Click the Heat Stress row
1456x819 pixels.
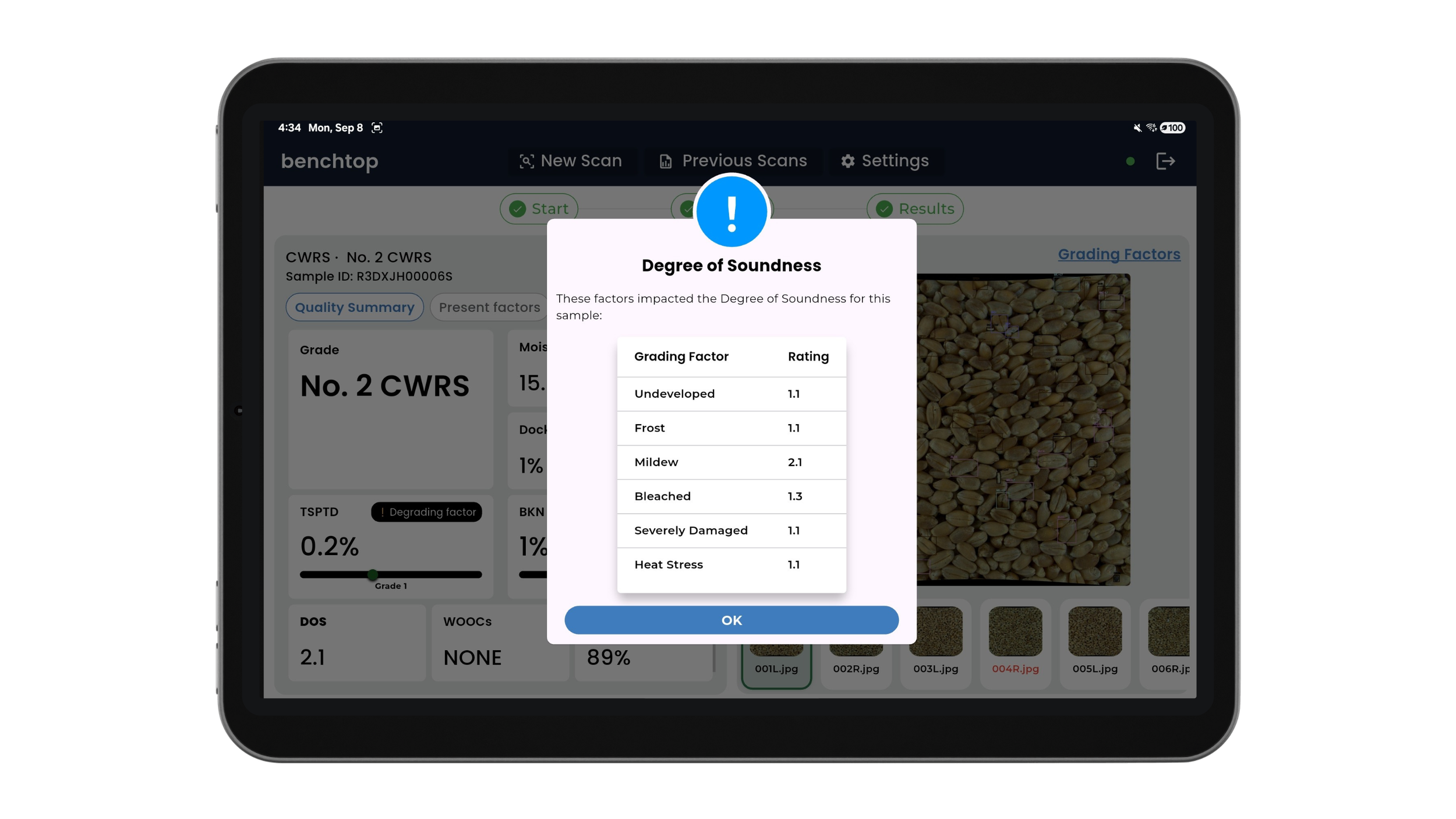point(731,564)
